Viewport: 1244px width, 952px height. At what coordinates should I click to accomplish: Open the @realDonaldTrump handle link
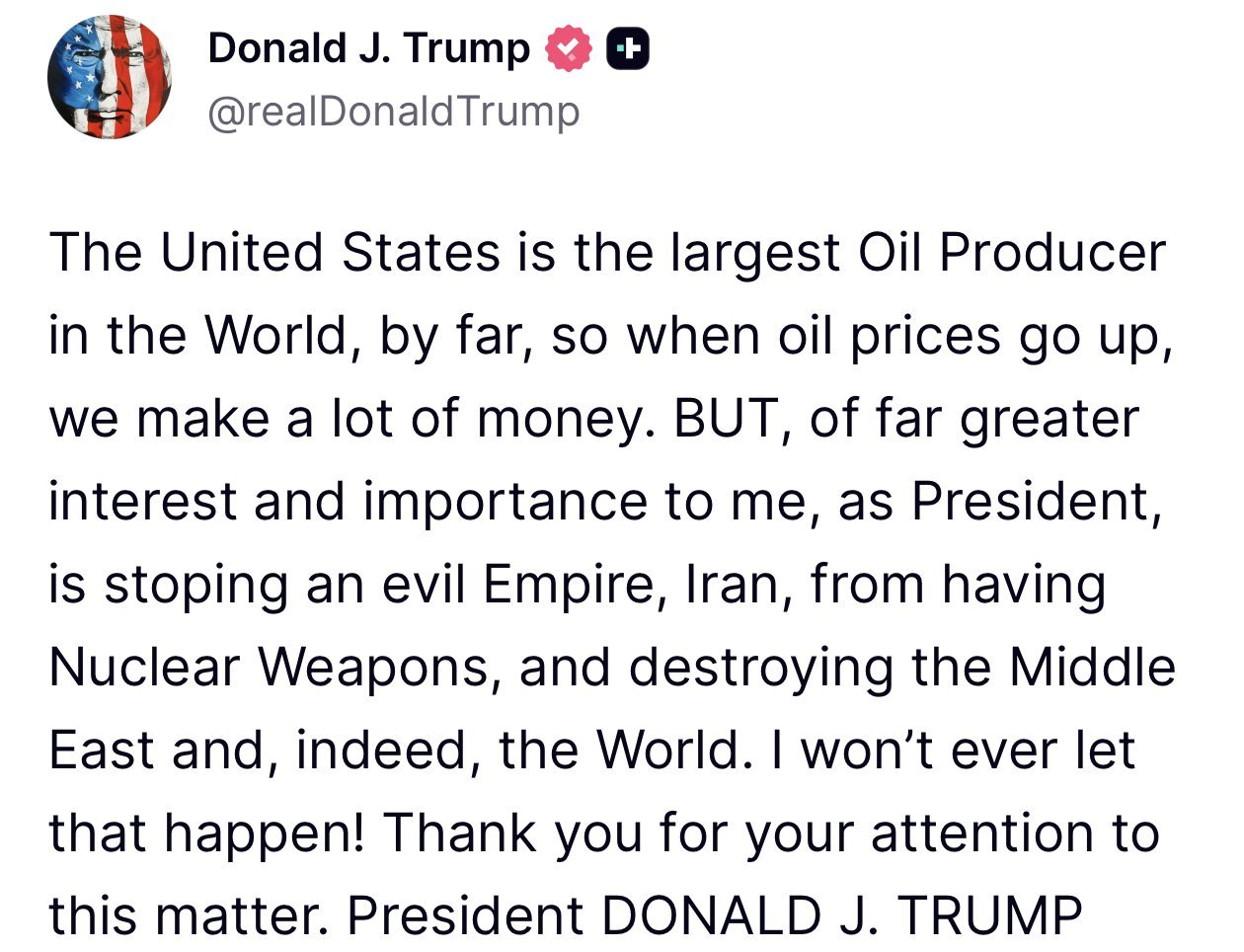pyautogui.click(x=393, y=112)
